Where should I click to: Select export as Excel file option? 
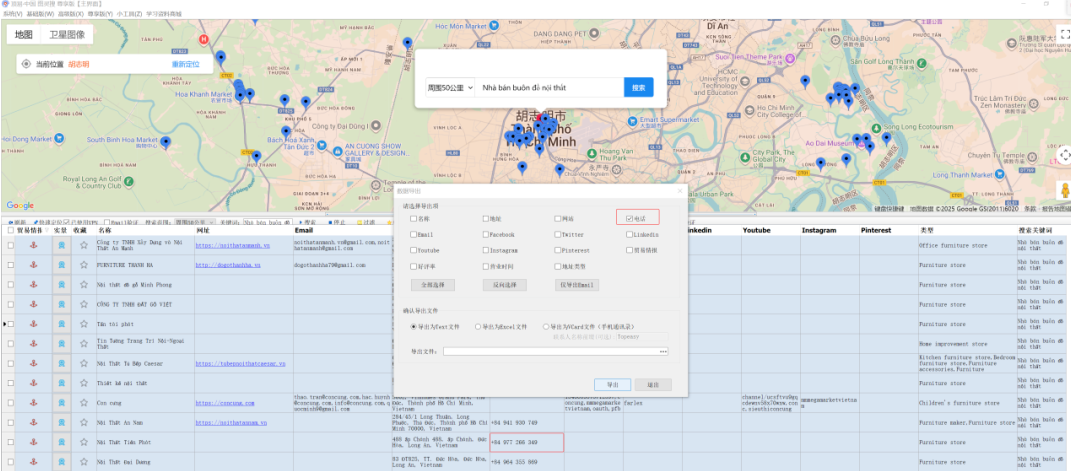tap(479, 326)
